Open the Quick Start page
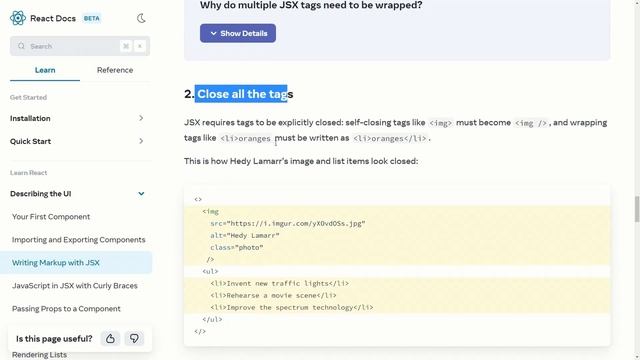Viewport: 640px width, 360px height. 31,141
